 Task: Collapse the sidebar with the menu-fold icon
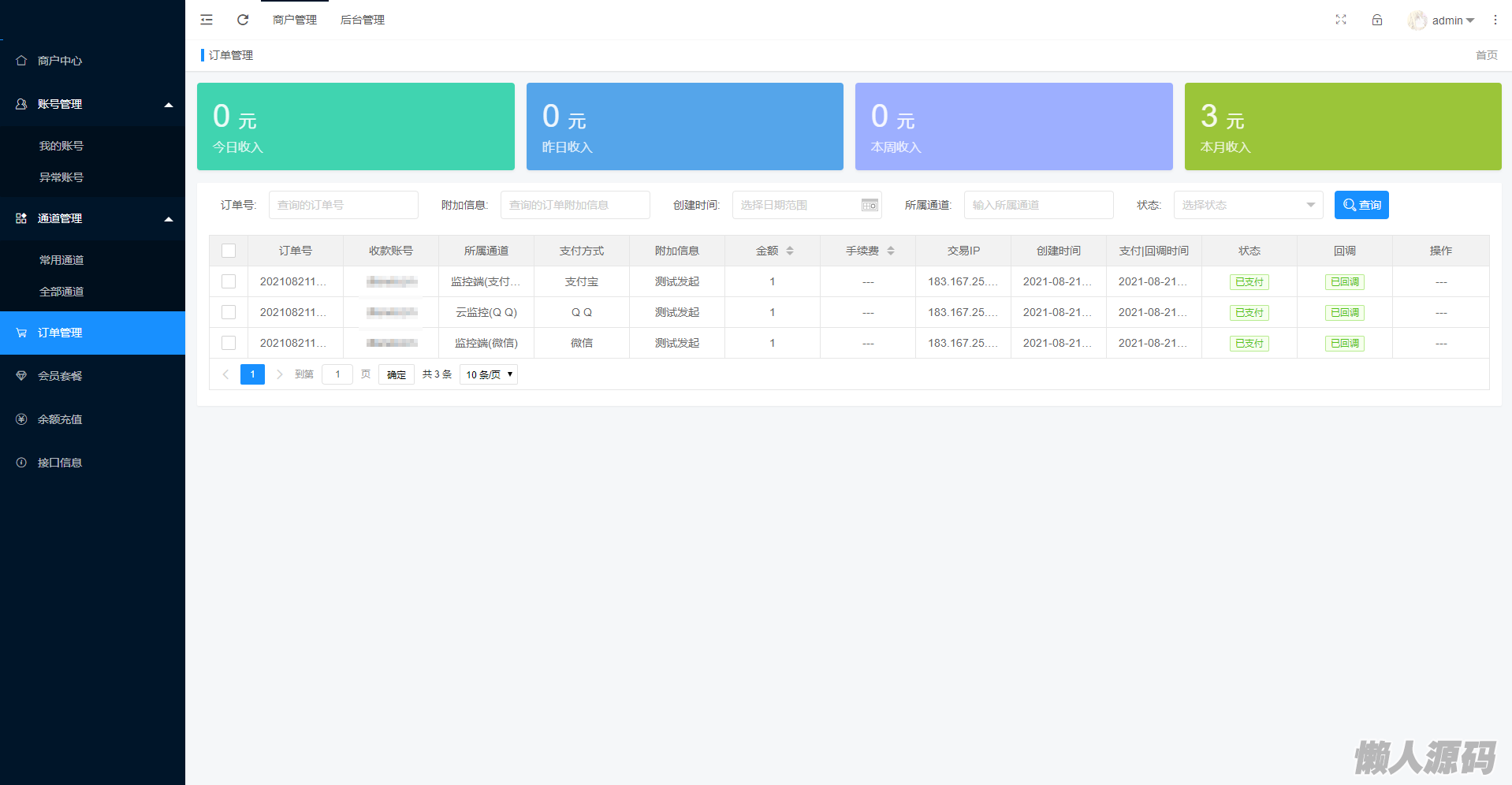(x=207, y=20)
